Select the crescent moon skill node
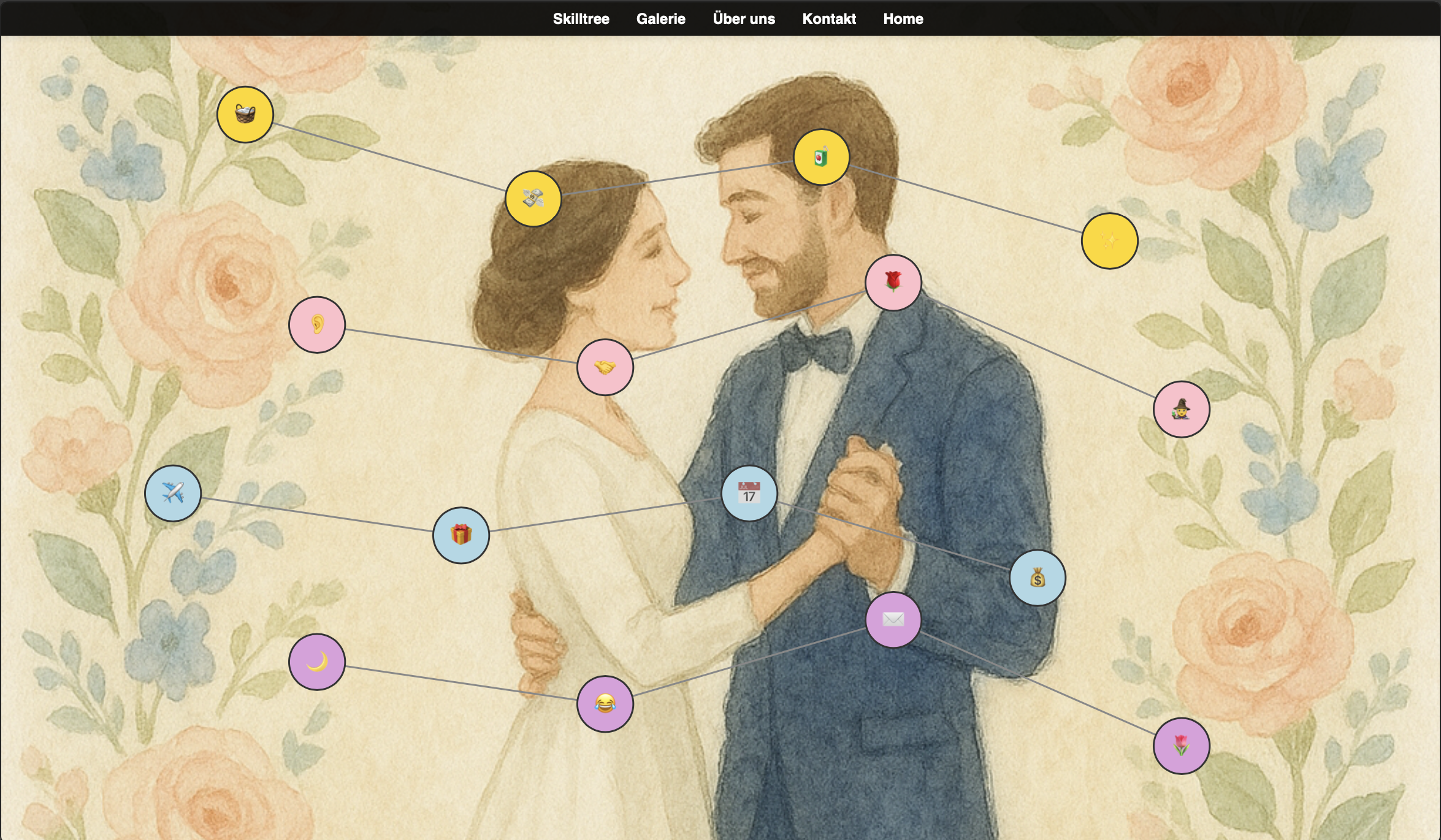Screen dimensions: 1441x840 click(317, 662)
